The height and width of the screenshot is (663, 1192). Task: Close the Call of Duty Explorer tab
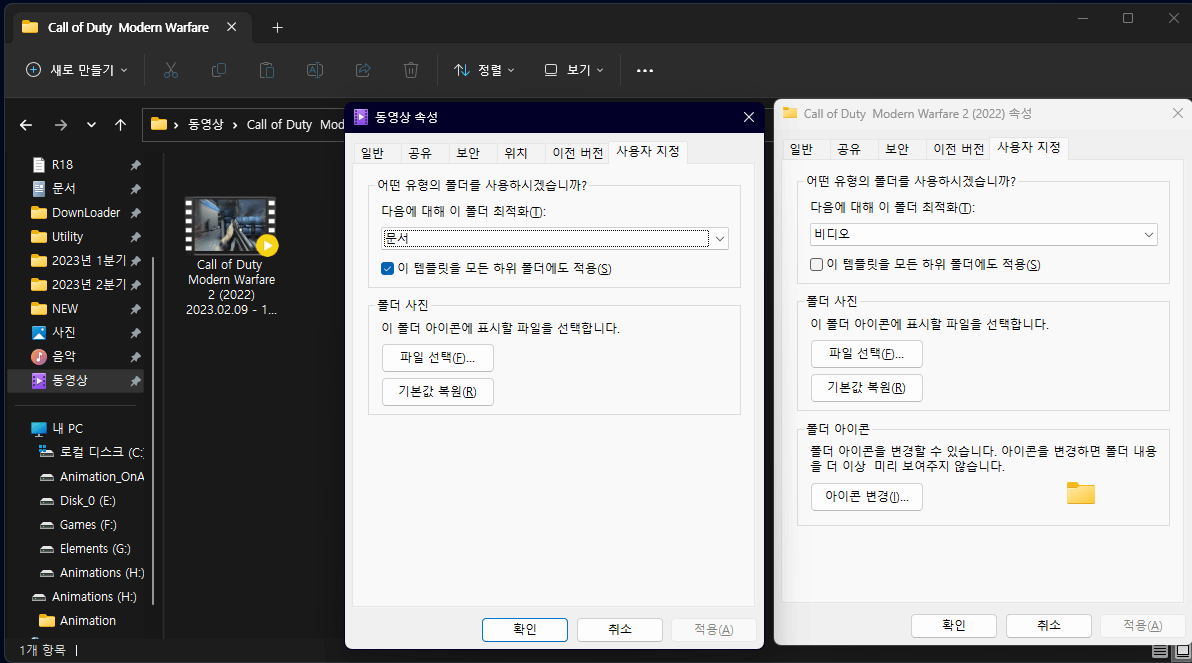[232, 27]
